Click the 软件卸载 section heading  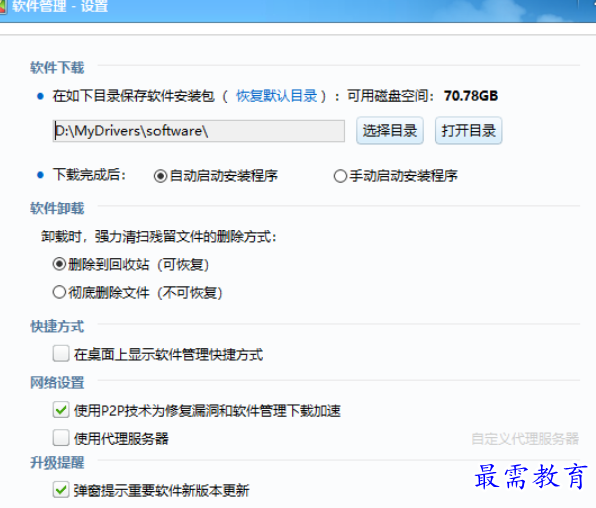point(57,208)
